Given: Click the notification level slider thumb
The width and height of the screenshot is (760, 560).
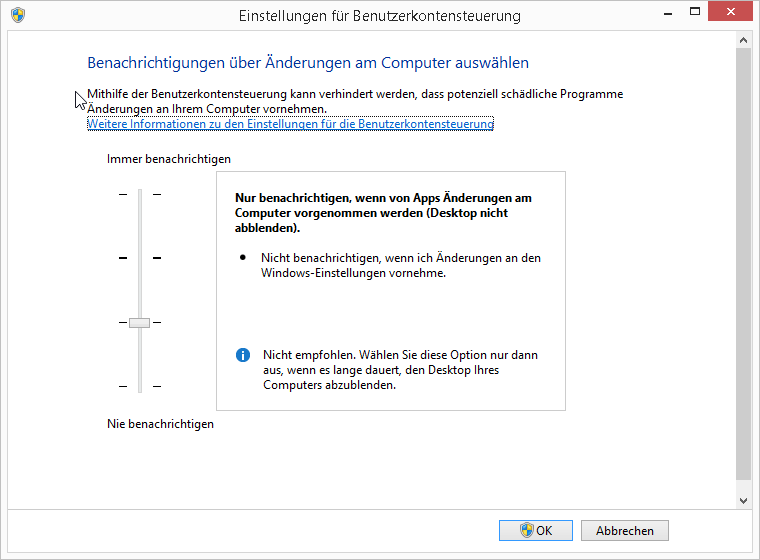Looking at the screenshot, I should point(139,322).
